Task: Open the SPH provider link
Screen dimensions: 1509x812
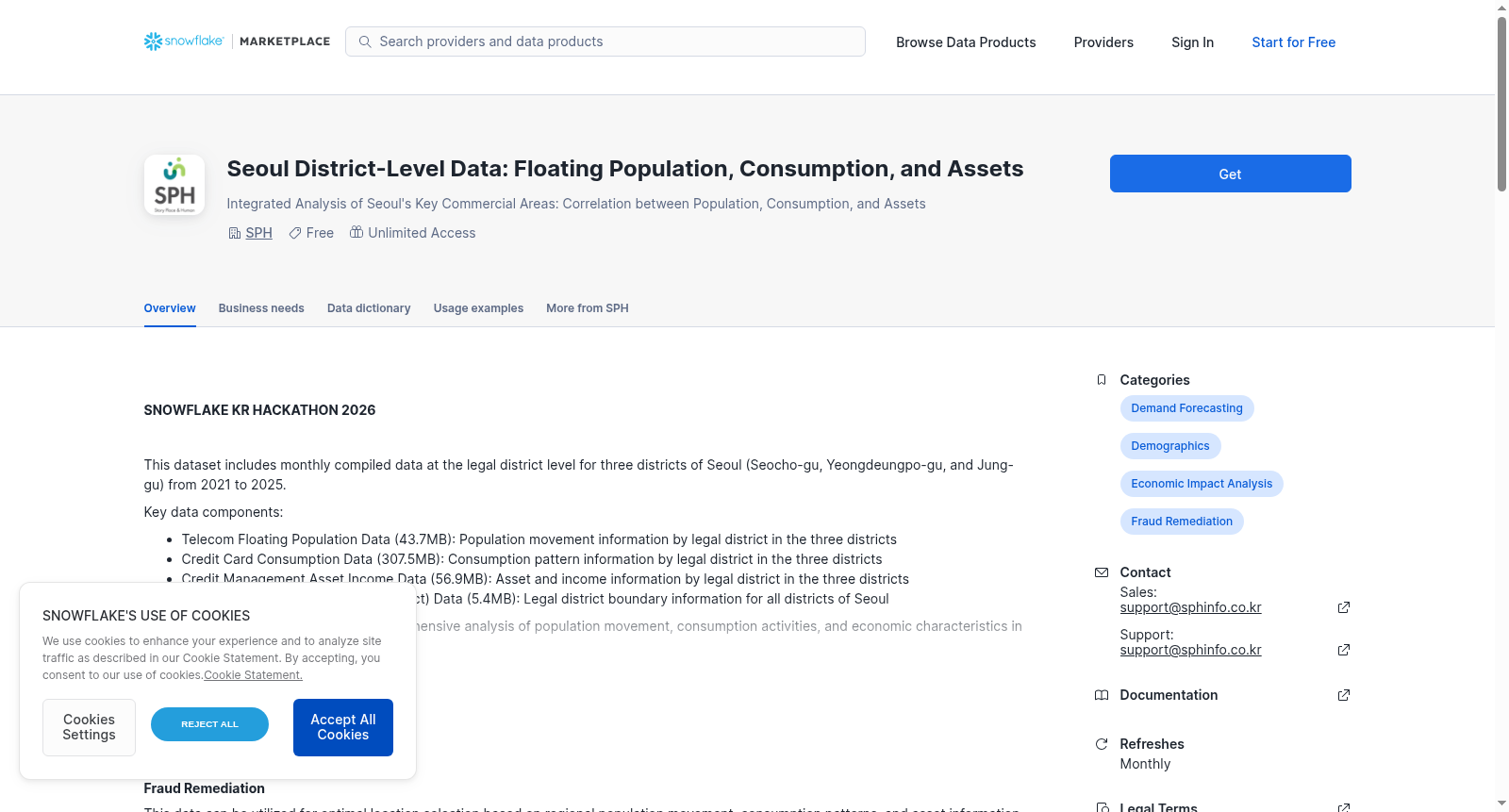Action: (259, 233)
